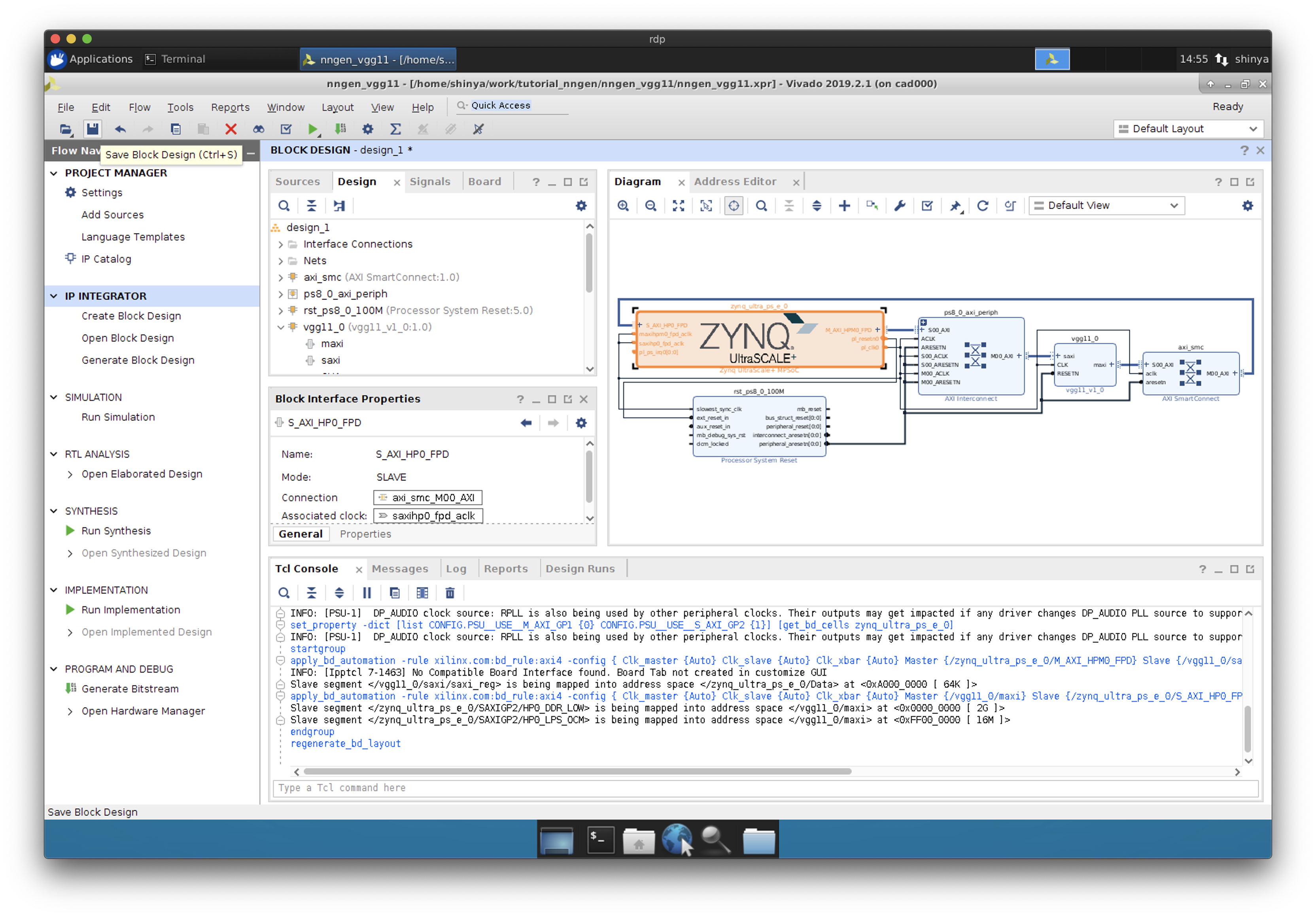Screen dimensions: 1316x917
Task: Toggle auto-fit selection icon in diagram toolbar
Action: pos(734,206)
